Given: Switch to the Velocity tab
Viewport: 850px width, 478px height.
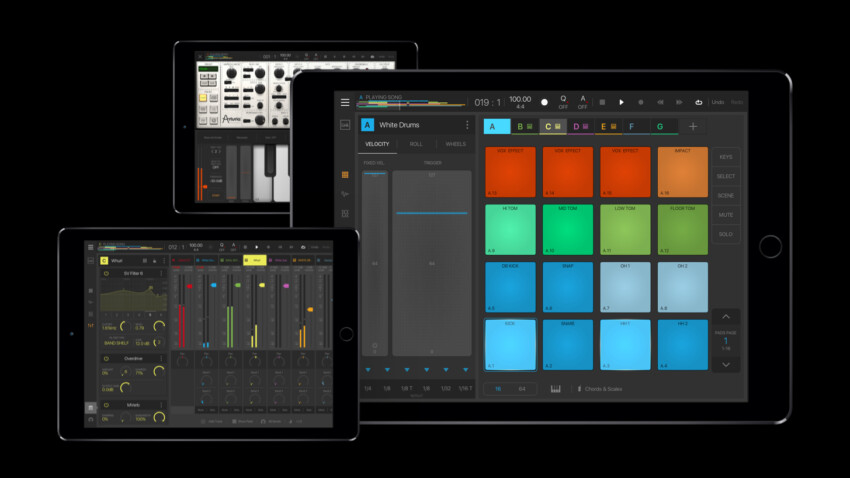Looking at the screenshot, I should tap(377, 144).
